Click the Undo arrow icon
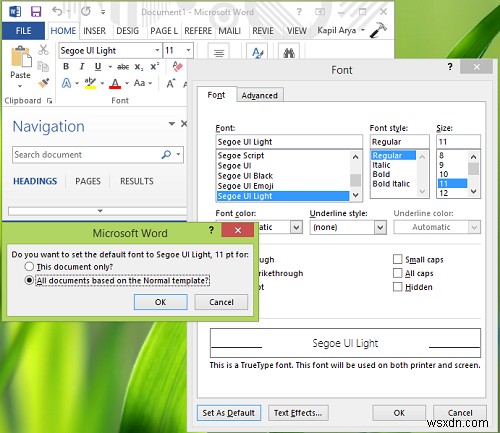This screenshot has width=500, height=433. click(x=58, y=11)
